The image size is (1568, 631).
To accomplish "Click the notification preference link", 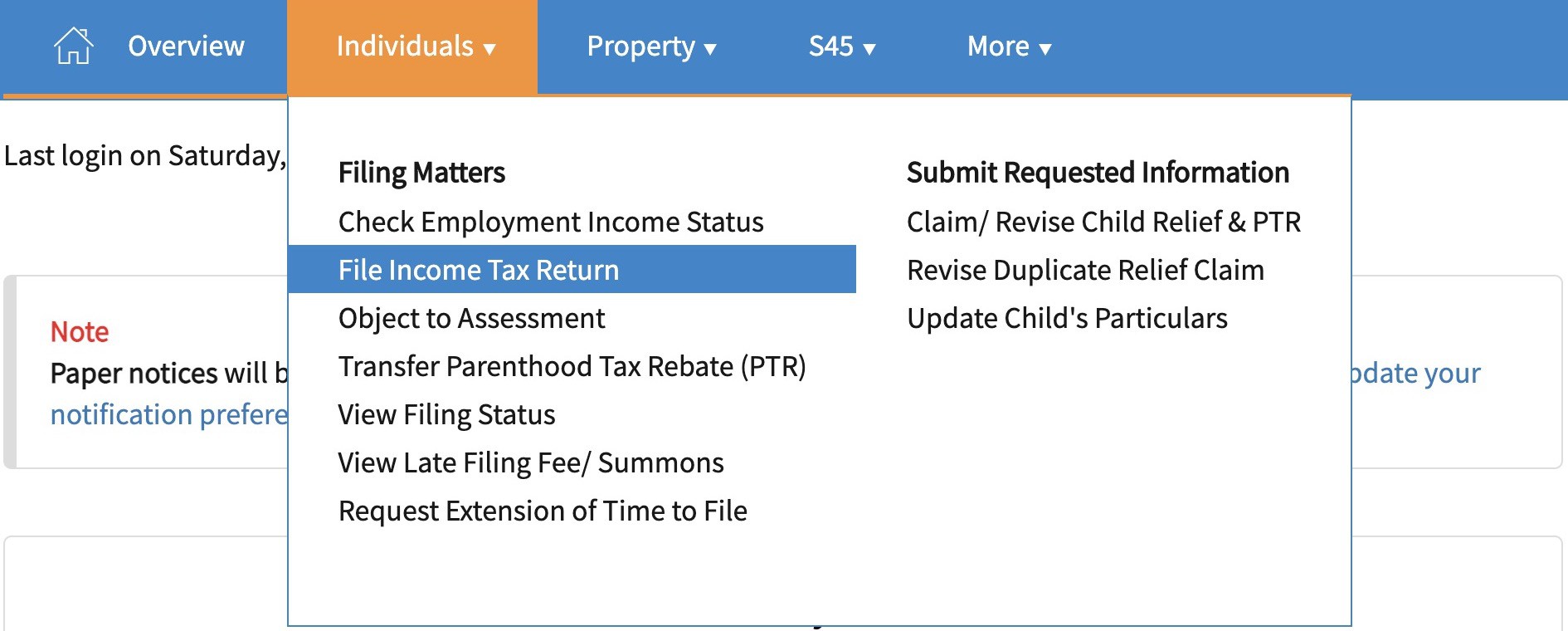I will (168, 414).
